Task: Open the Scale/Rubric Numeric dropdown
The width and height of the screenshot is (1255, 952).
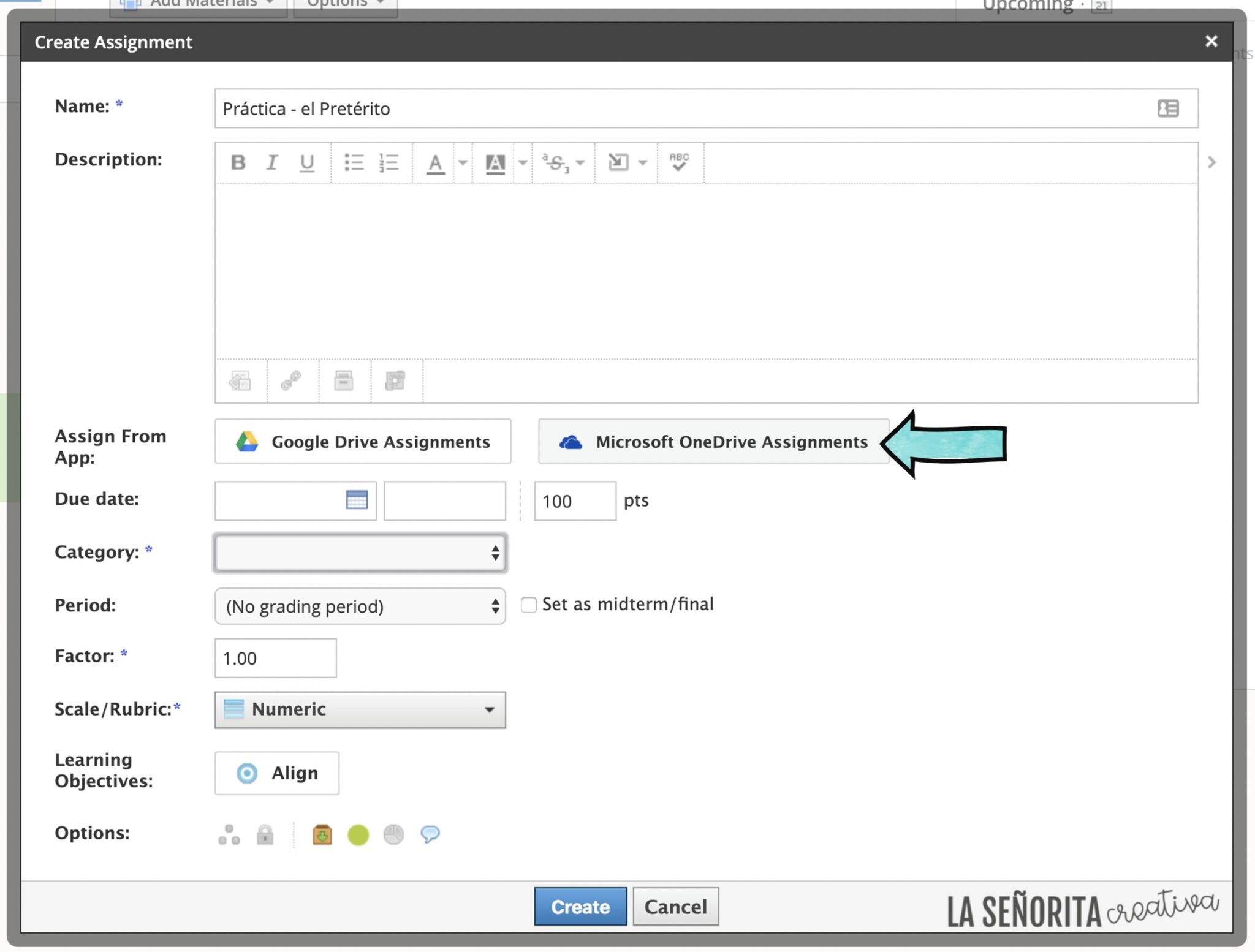Action: tap(360, 709)
